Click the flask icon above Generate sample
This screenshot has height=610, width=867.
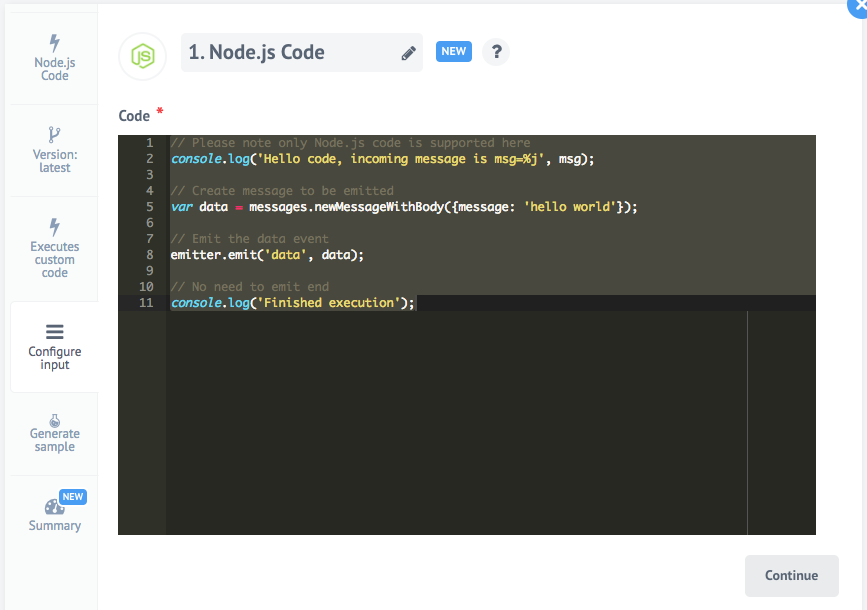pos(54,421)
